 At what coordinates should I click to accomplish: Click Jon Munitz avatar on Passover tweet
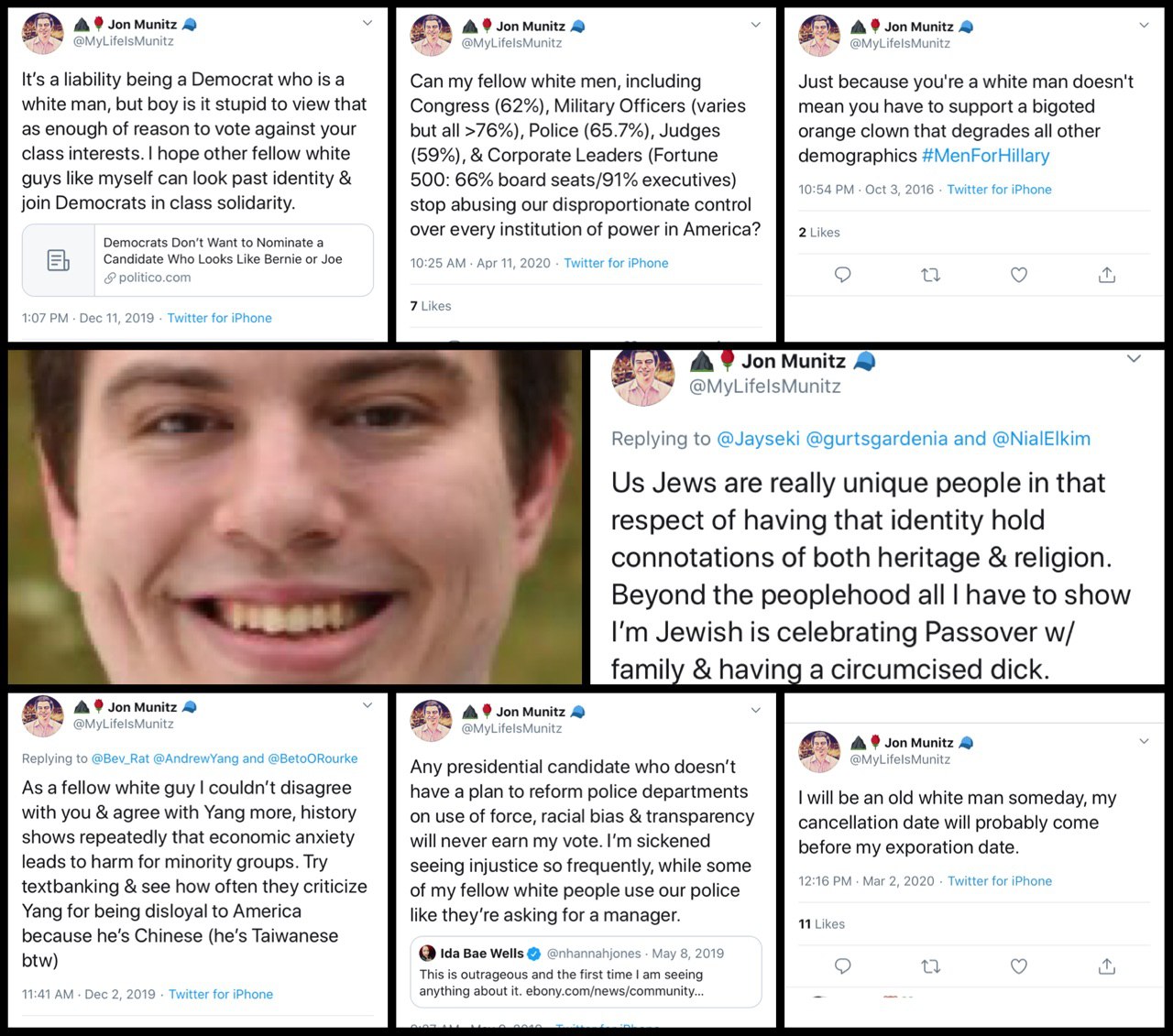click(643, 376)
